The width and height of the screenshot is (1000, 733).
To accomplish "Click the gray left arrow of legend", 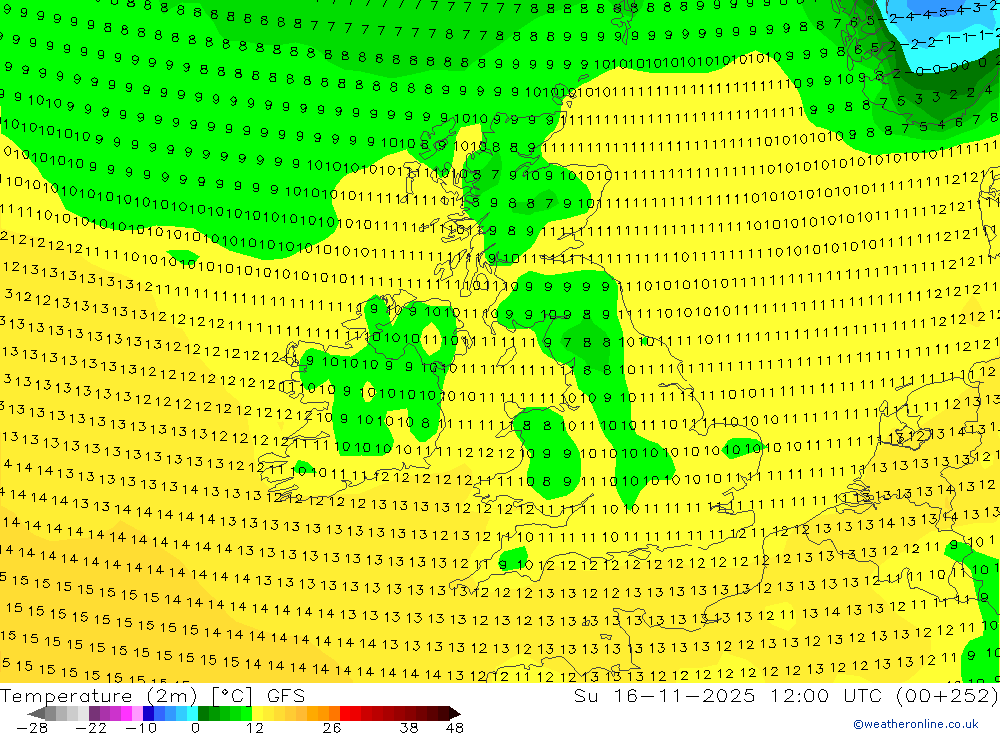I will [36, 713].
